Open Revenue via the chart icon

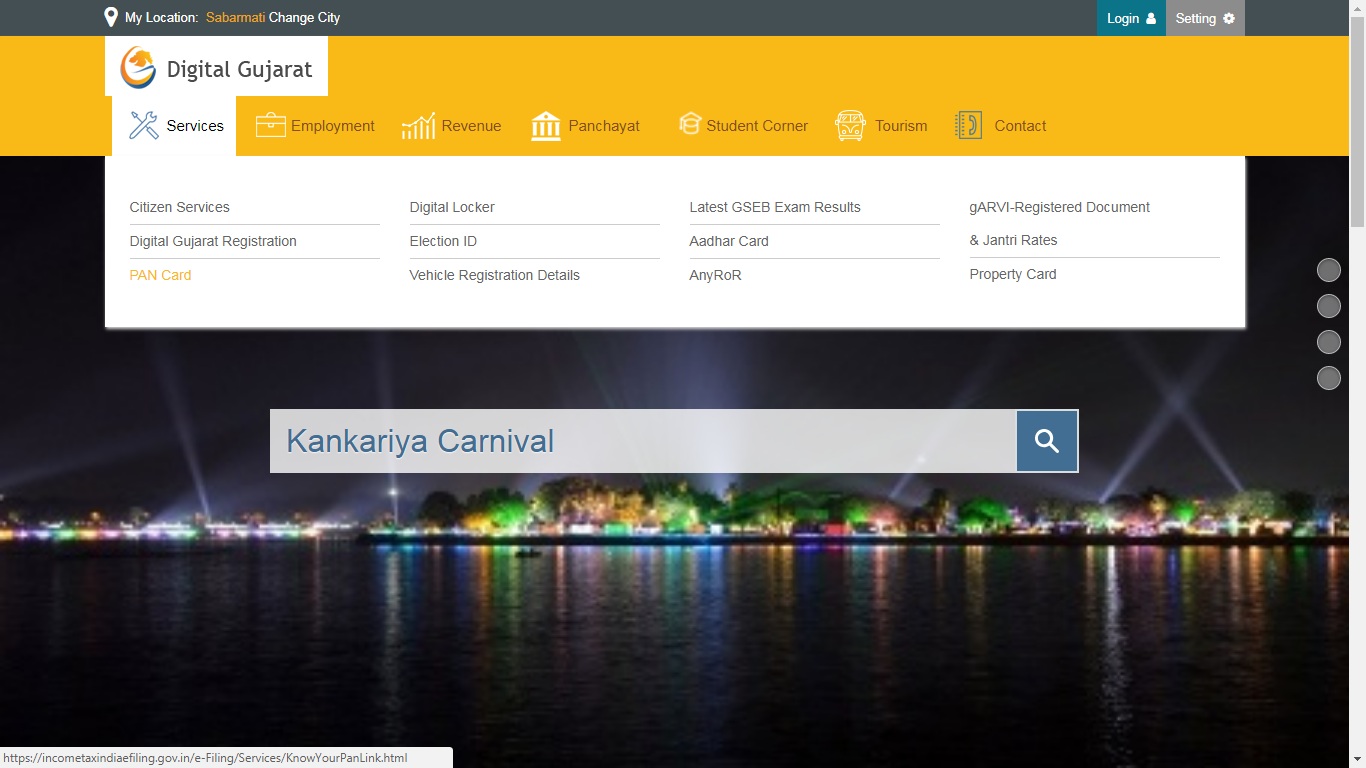click(417, 124)
